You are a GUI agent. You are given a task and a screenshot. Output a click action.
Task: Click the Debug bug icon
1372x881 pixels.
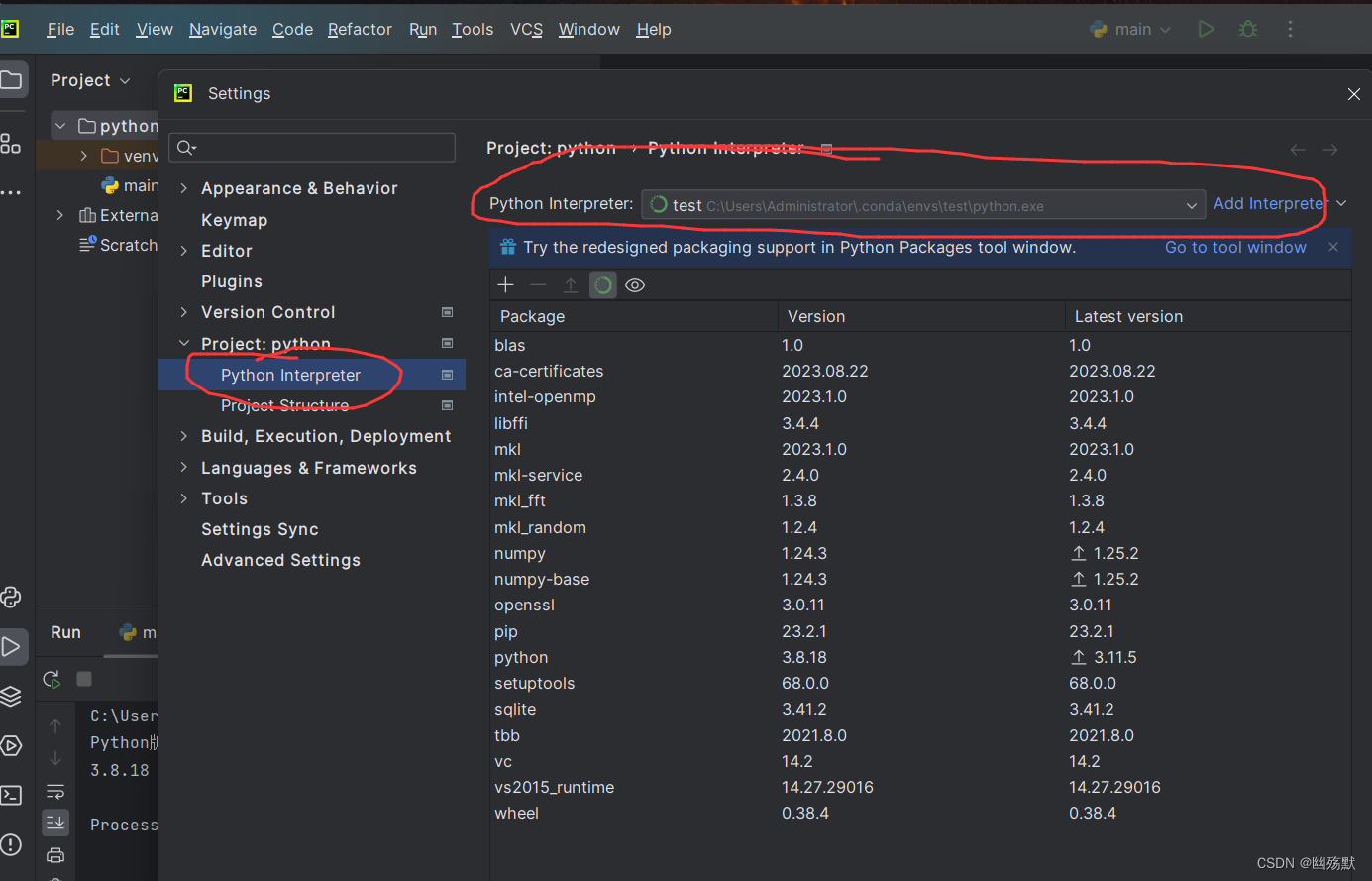pyautogui.click(x=1248, y=29)
